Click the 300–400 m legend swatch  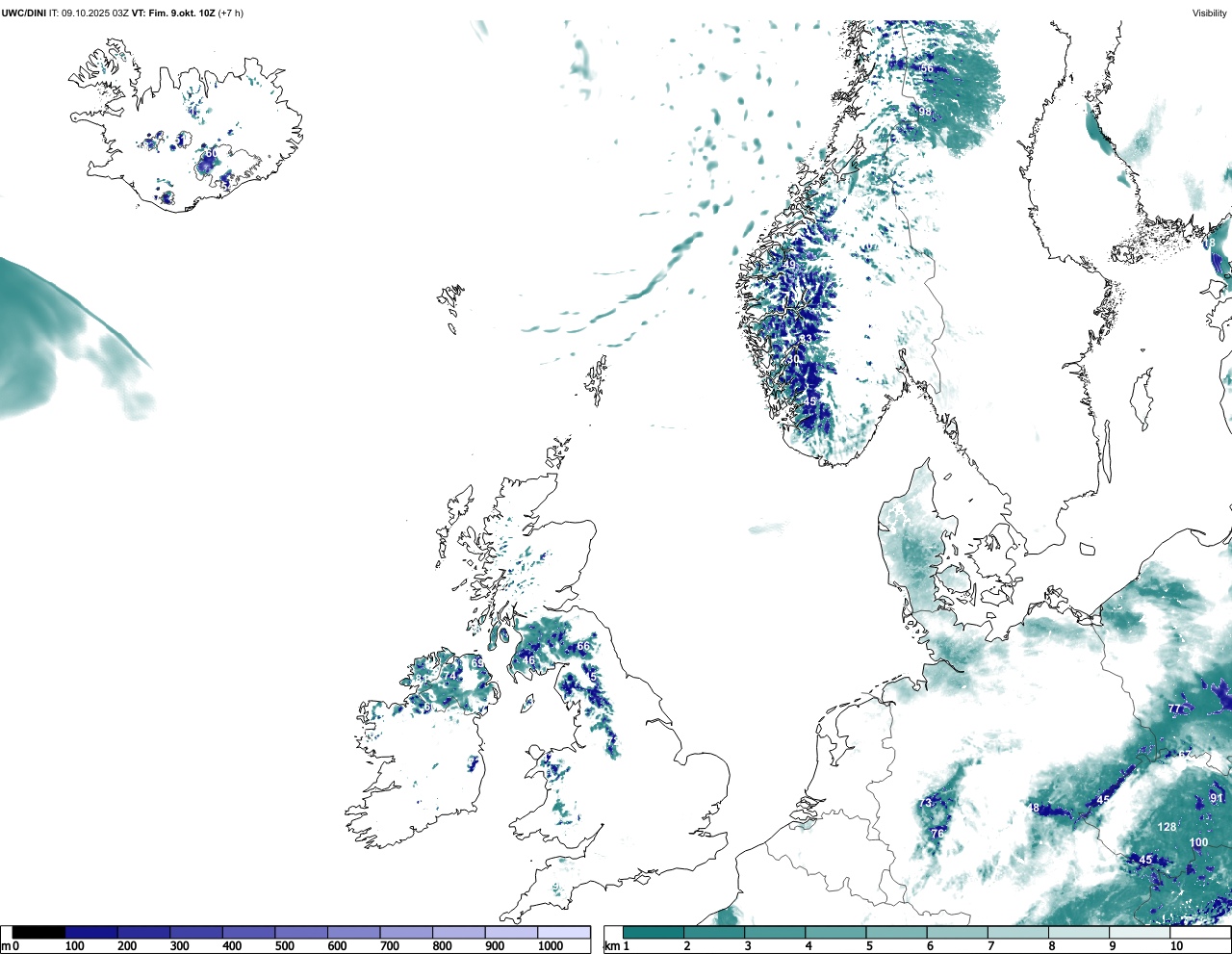pos(196,932)
